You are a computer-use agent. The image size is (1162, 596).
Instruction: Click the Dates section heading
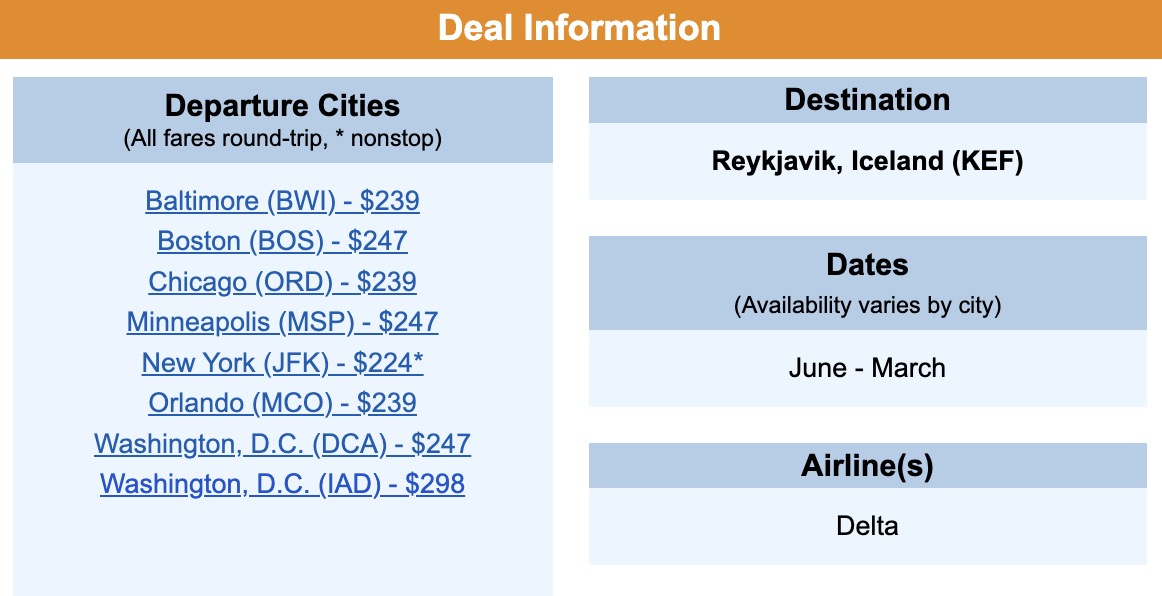867,265
